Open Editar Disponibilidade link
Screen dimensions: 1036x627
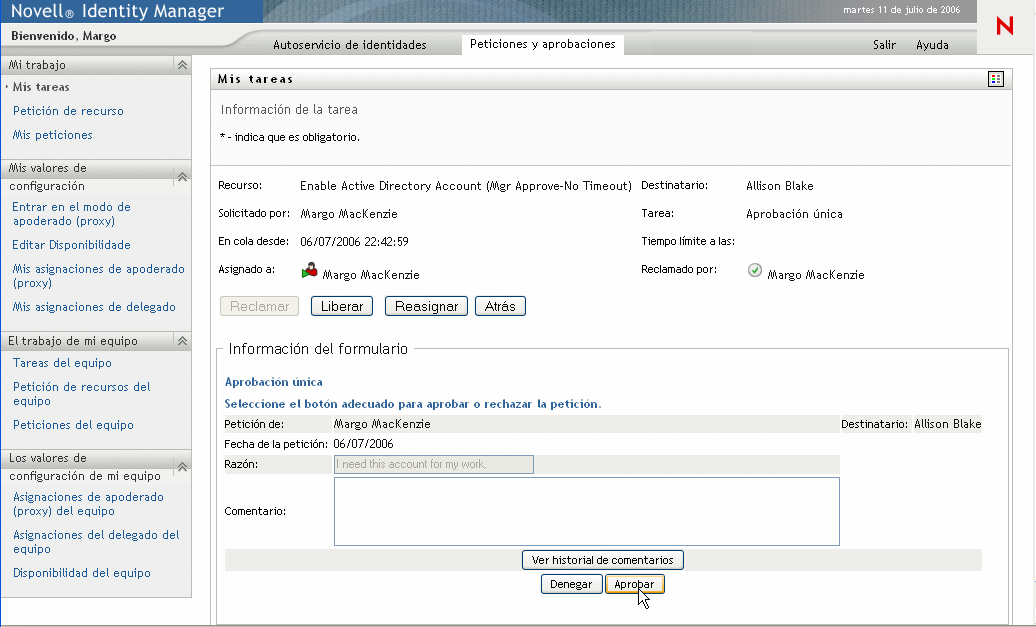(71, 245)
